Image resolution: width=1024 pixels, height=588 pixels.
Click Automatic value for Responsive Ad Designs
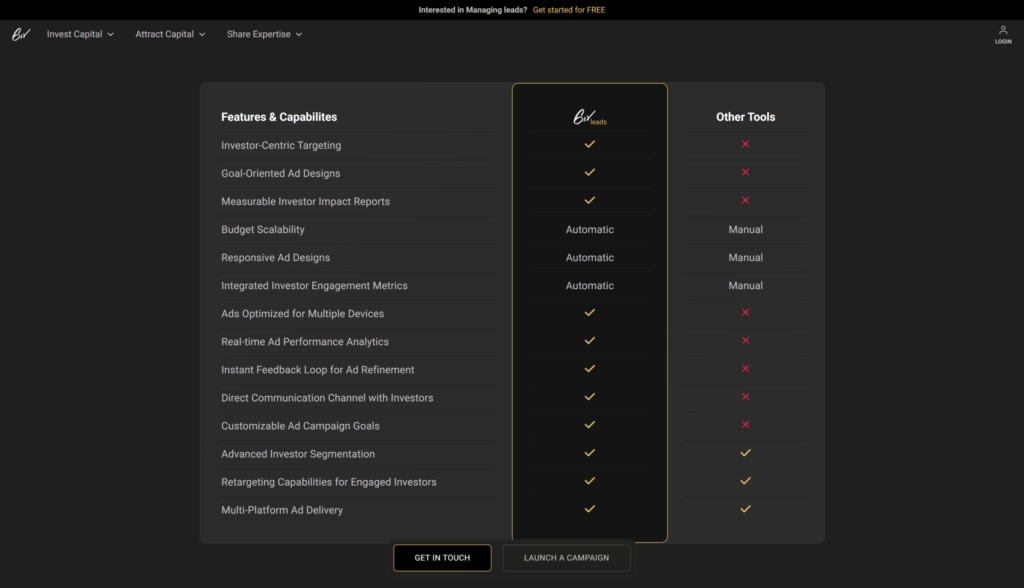(x=590, y=258)
